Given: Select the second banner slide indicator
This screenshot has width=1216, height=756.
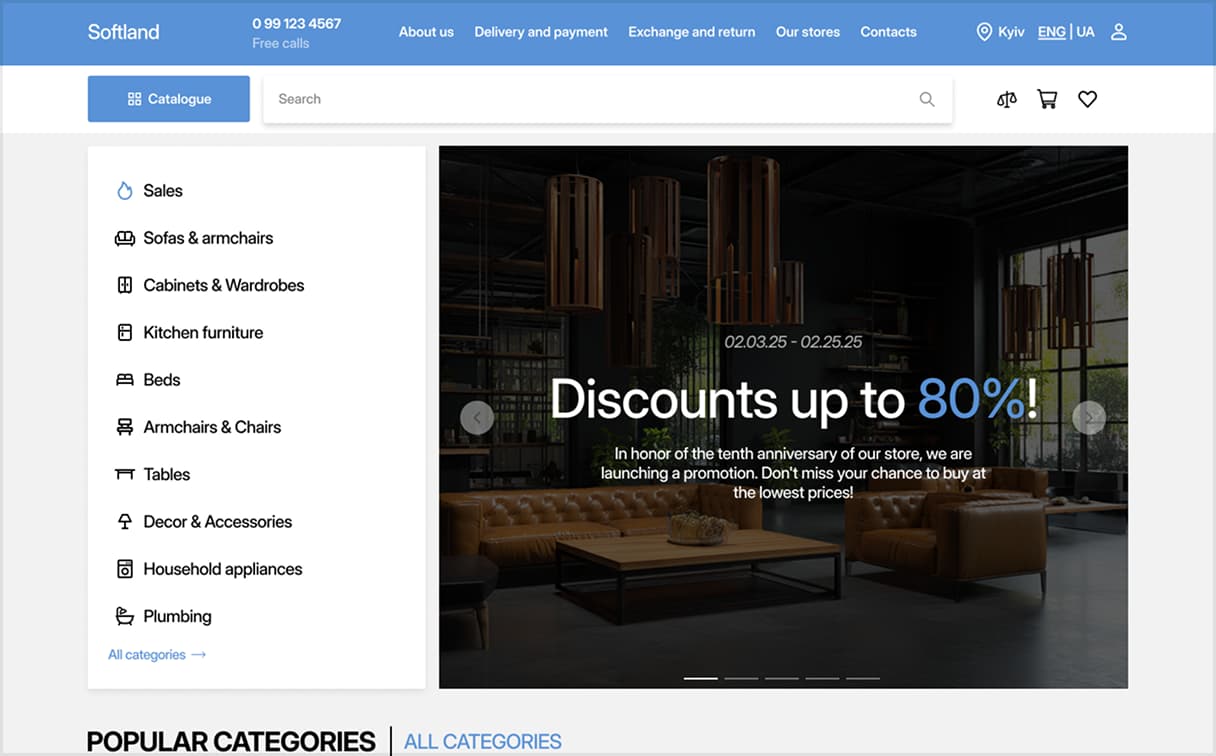Looking at the screenshot, I should [741, 678].
